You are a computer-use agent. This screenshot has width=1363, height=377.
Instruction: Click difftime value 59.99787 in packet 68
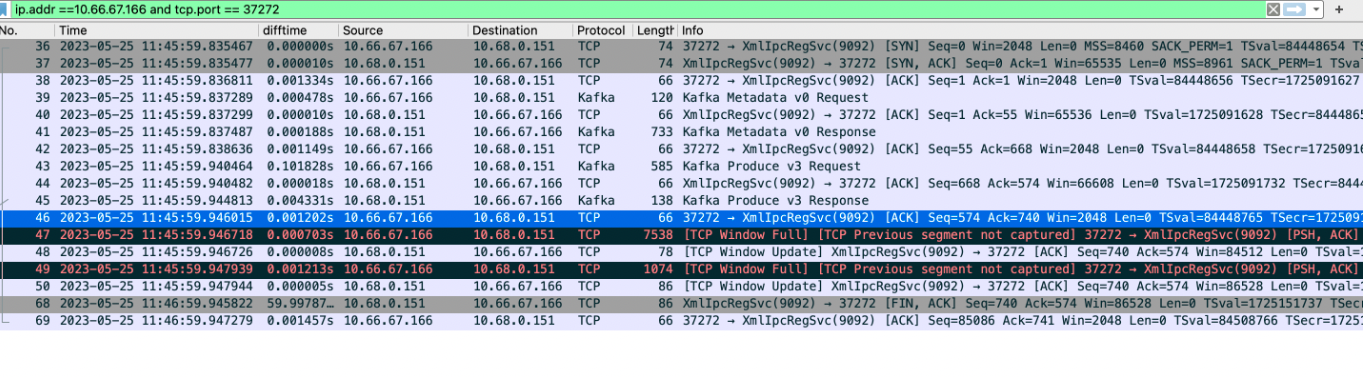pos(298,302)
